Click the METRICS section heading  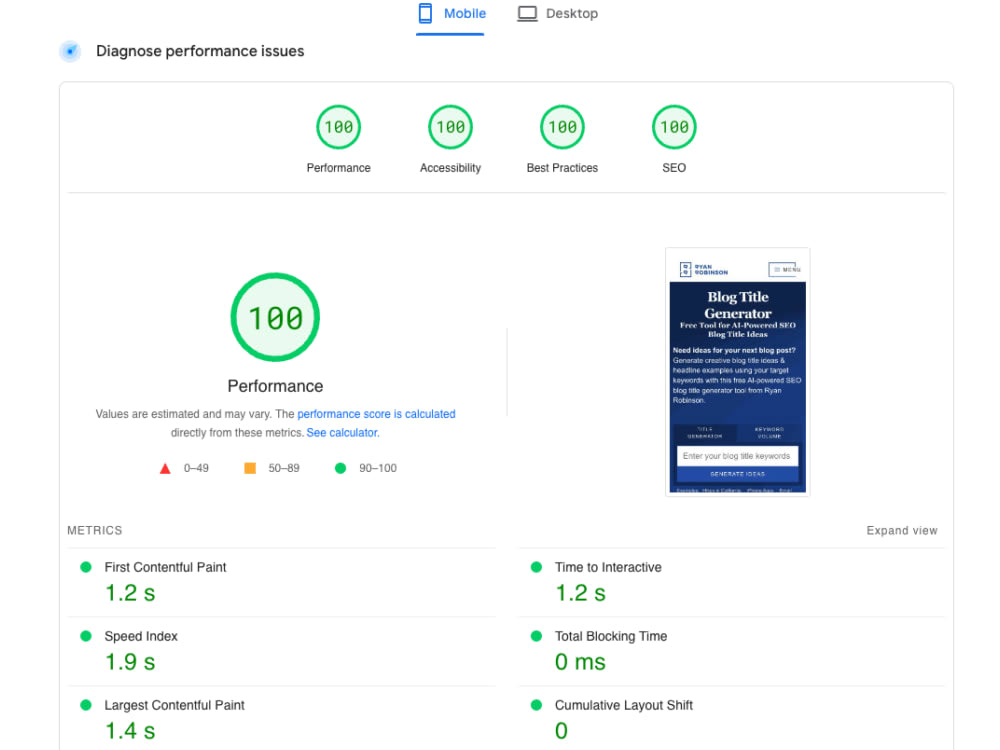[x=94, y=531]
